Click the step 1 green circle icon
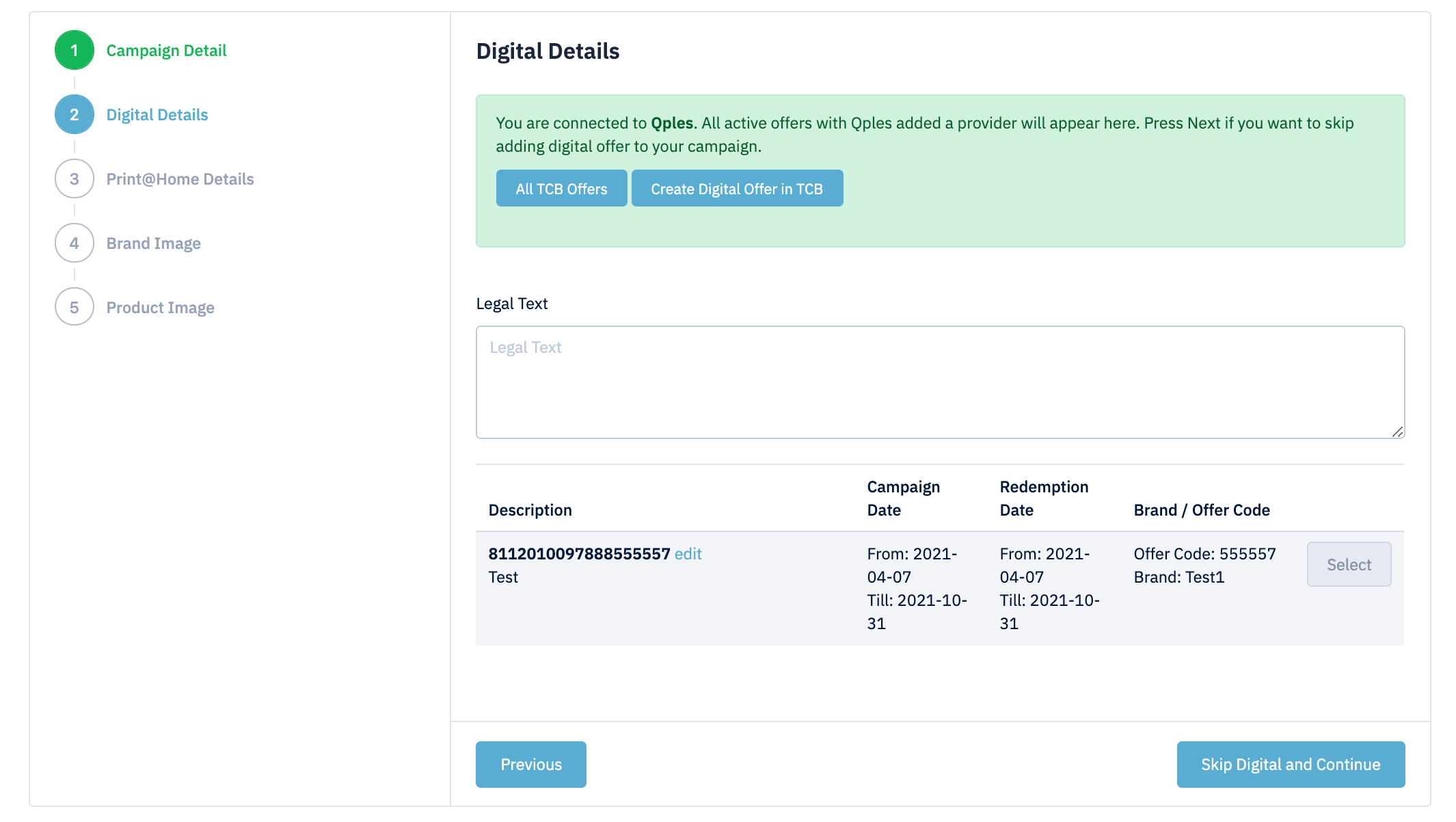 [x=74, y=51]
